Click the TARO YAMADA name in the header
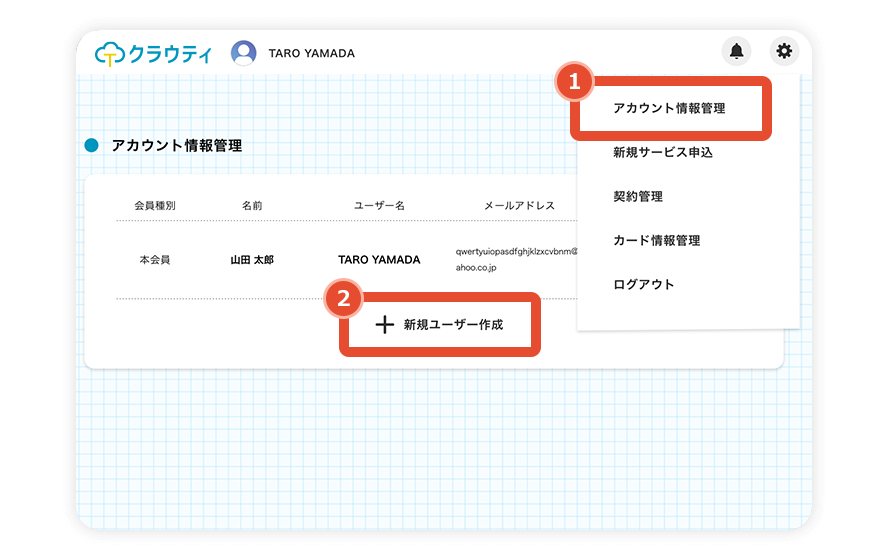The width and height of the screenshot is (888, 560). 311,54
